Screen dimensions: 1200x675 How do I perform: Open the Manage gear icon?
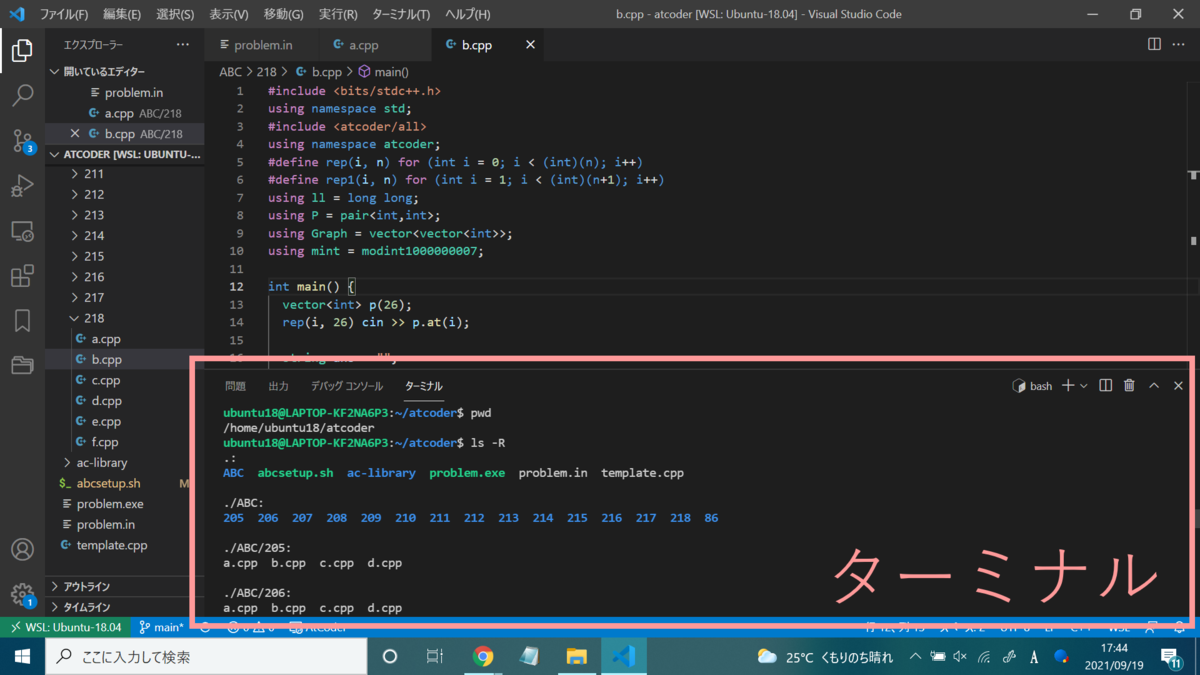click(22, 594)
